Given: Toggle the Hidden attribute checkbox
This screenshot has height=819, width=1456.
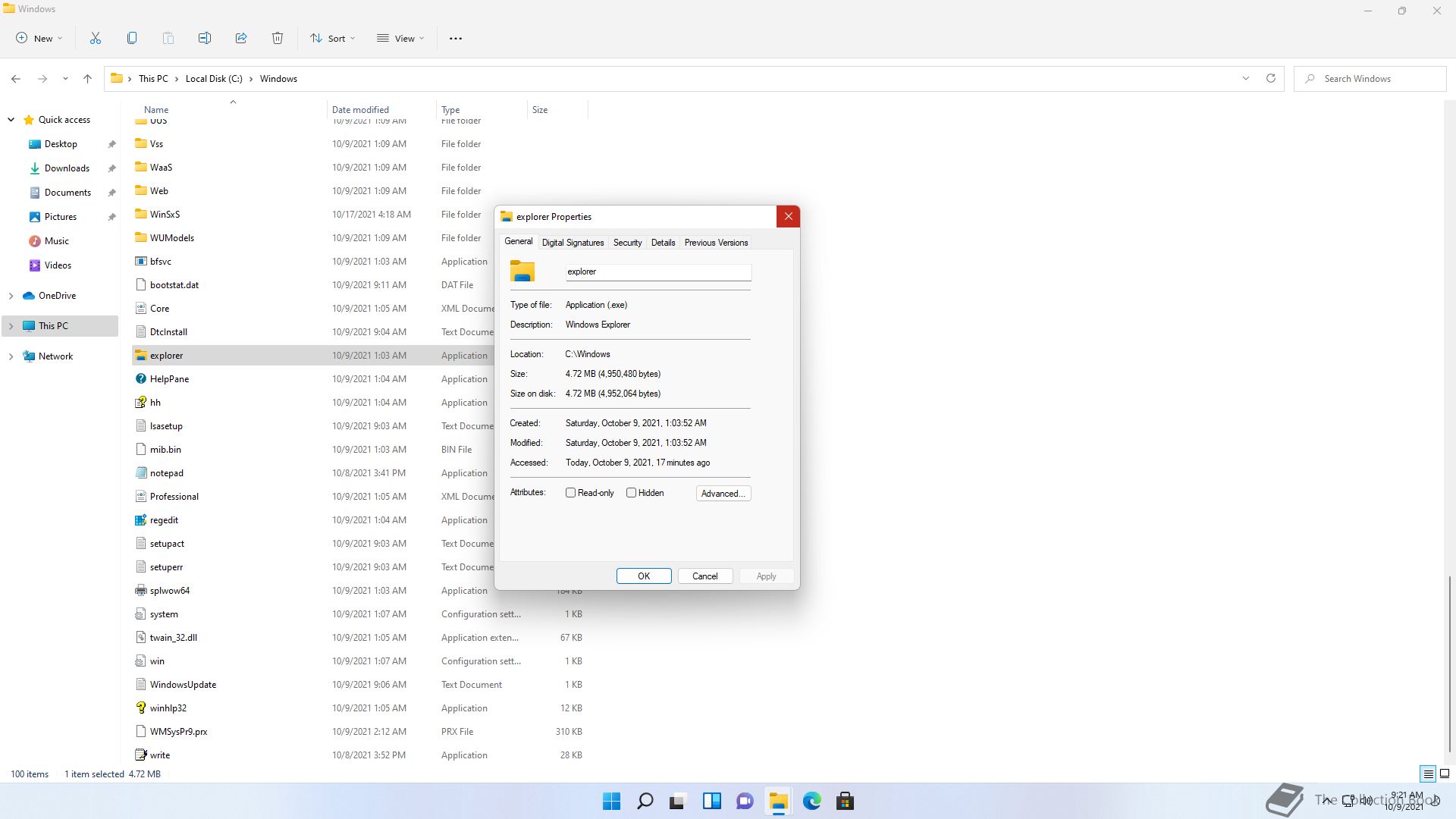Looking at the screenshot, I should 631,493.
